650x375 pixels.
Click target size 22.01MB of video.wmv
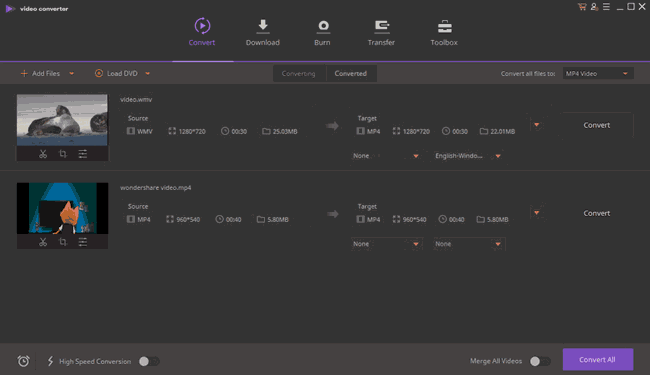pos(502,131)
